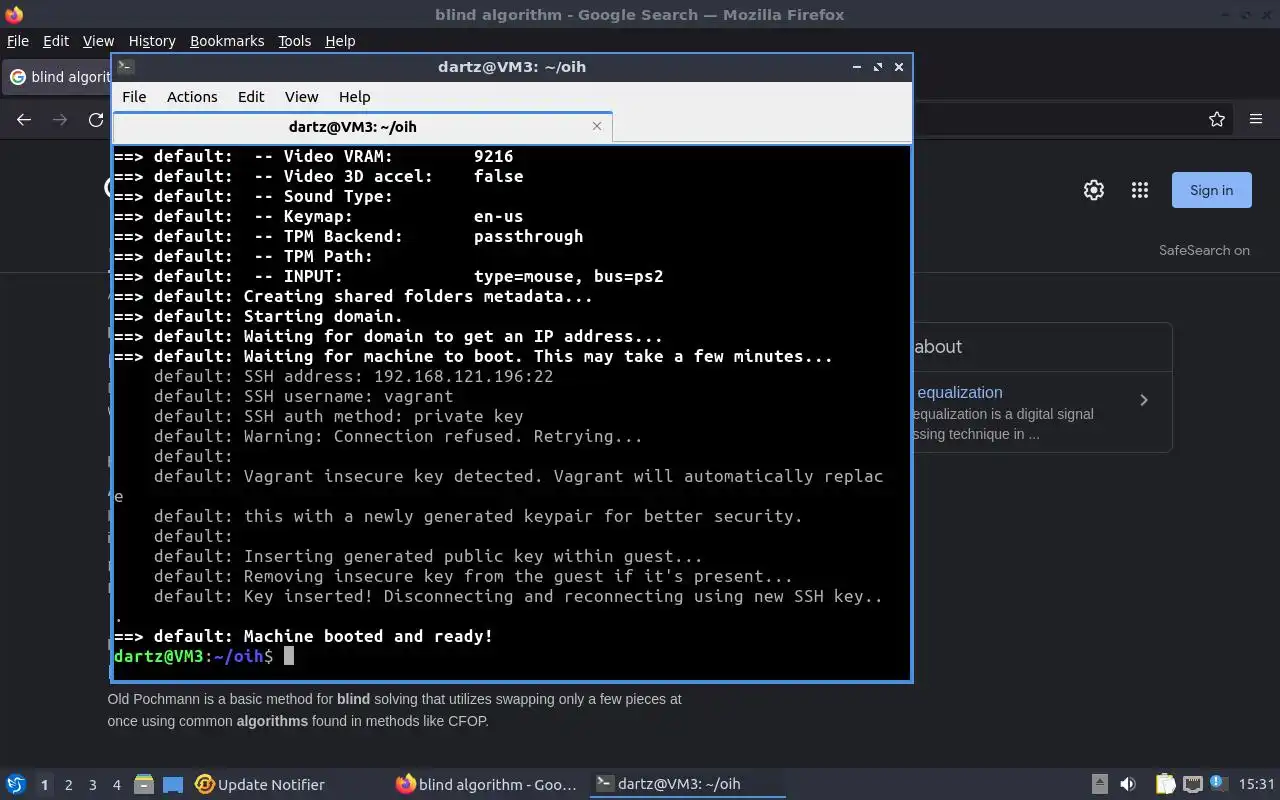
Task: Click the notification info tray icon
Action: click(x=1217, y=783)
